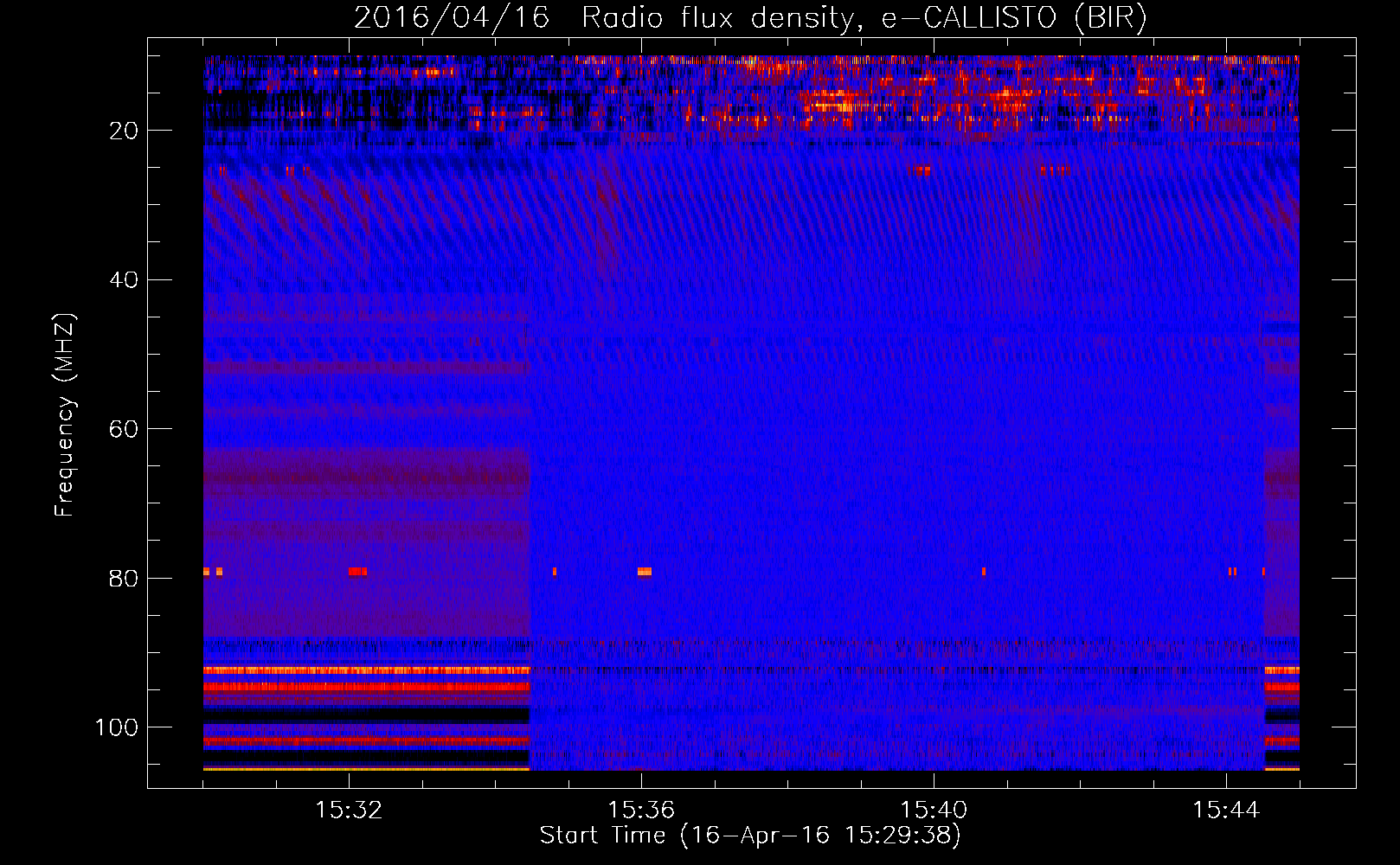Click the '15:36' time tick label
This screenshot has height=865, width=1400.
pyautogui.click(x=641, y=810)
